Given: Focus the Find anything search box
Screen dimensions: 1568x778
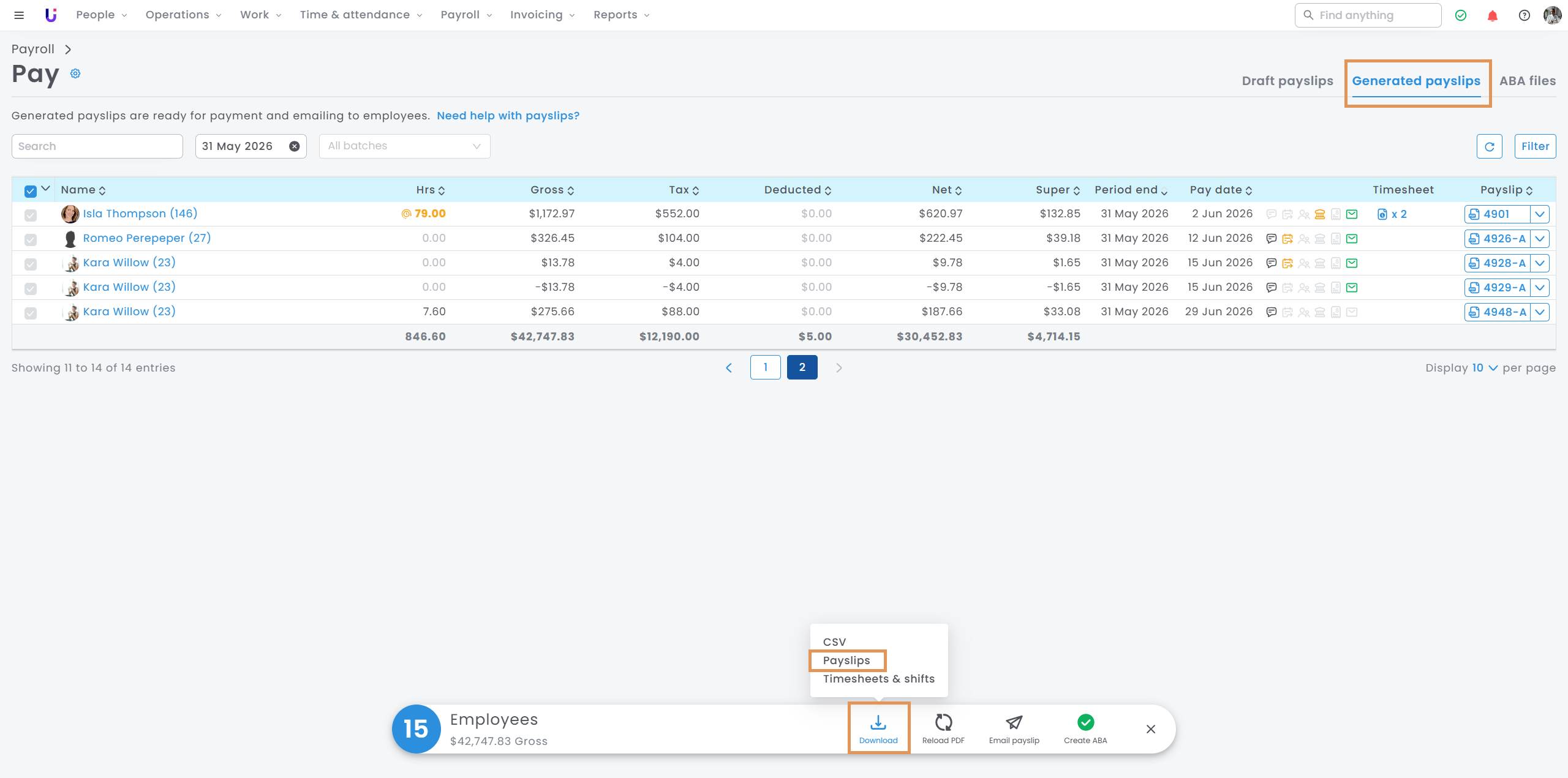Looking at the screenshot, I should 1368,15.
